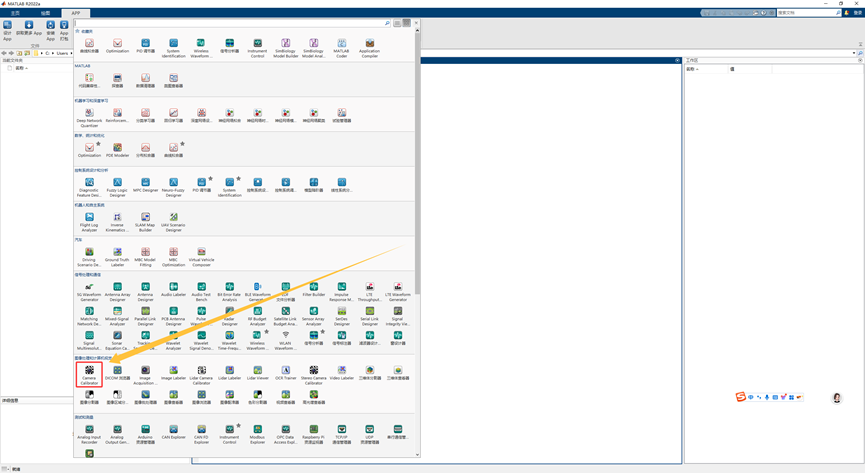Open the Application Compiler app
Image resolution: width=865 pixels, height=473 pixels.
click(370, 47)
